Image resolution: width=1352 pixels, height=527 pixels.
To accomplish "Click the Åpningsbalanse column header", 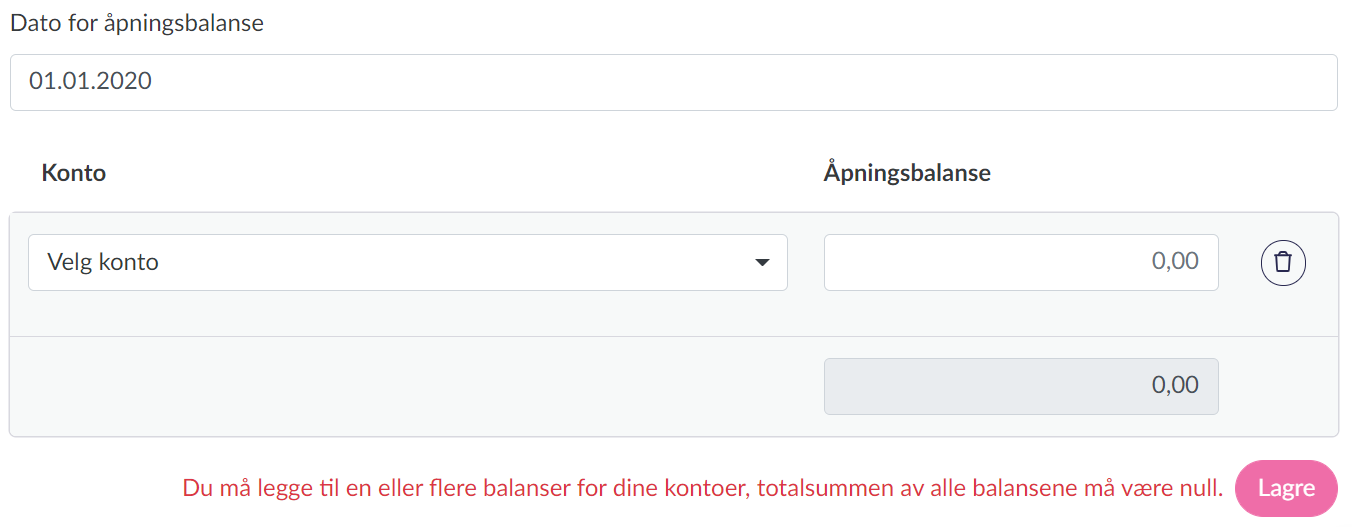I will tap(907, 173).
